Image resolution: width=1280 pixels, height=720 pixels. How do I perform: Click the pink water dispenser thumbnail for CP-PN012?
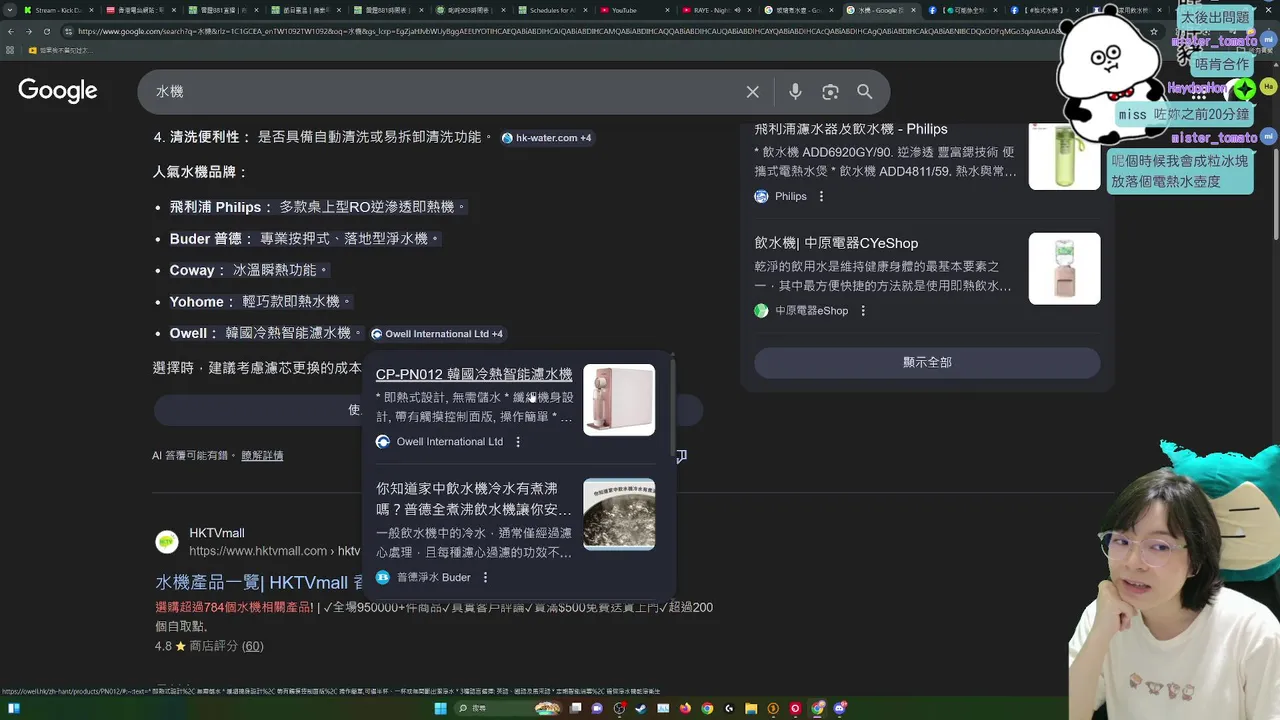(619, 400)
